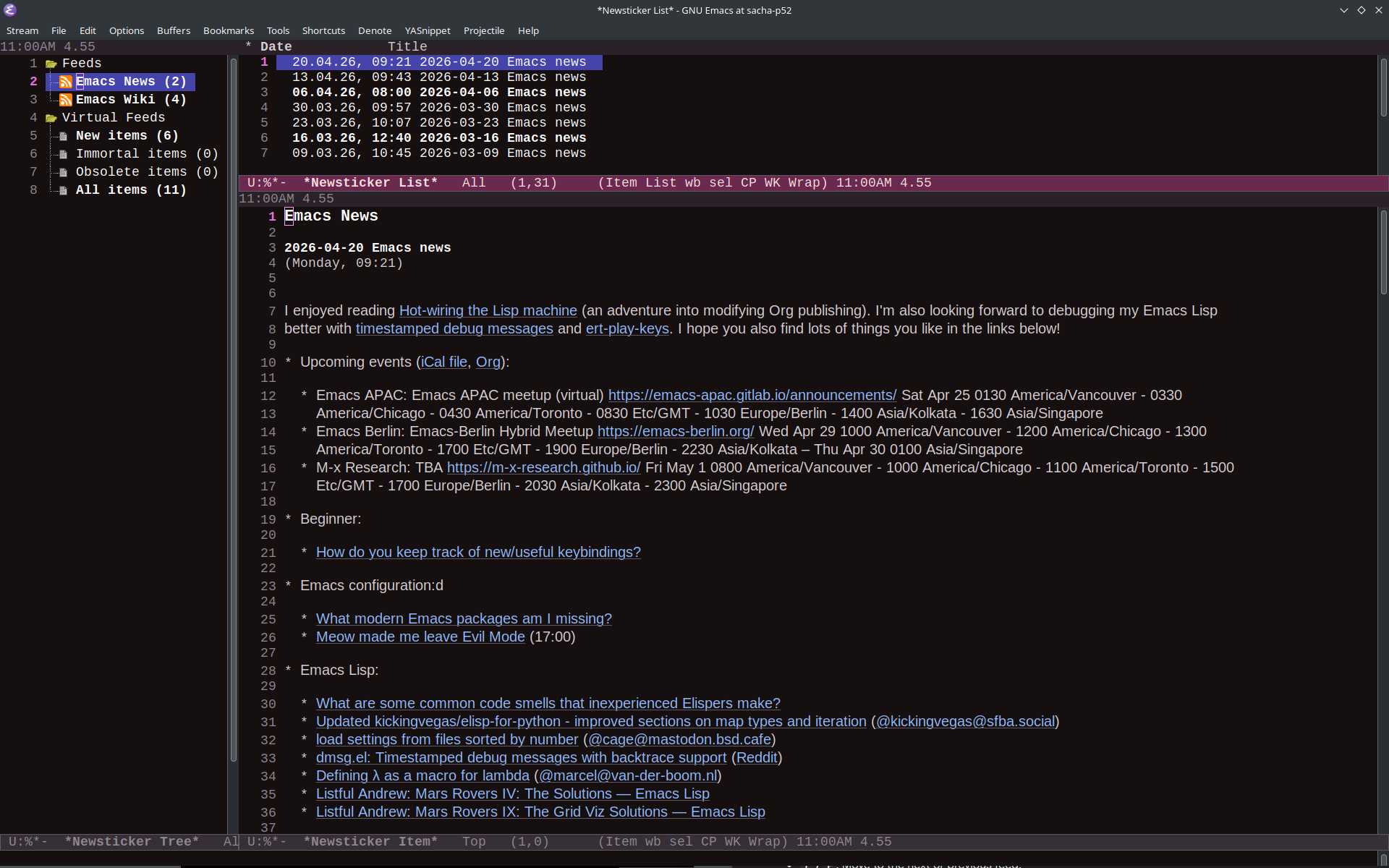Select the 2026-04-13 Emacs news entry
The height and width of the screenshot is (868, 1389).
click(439, 77)
